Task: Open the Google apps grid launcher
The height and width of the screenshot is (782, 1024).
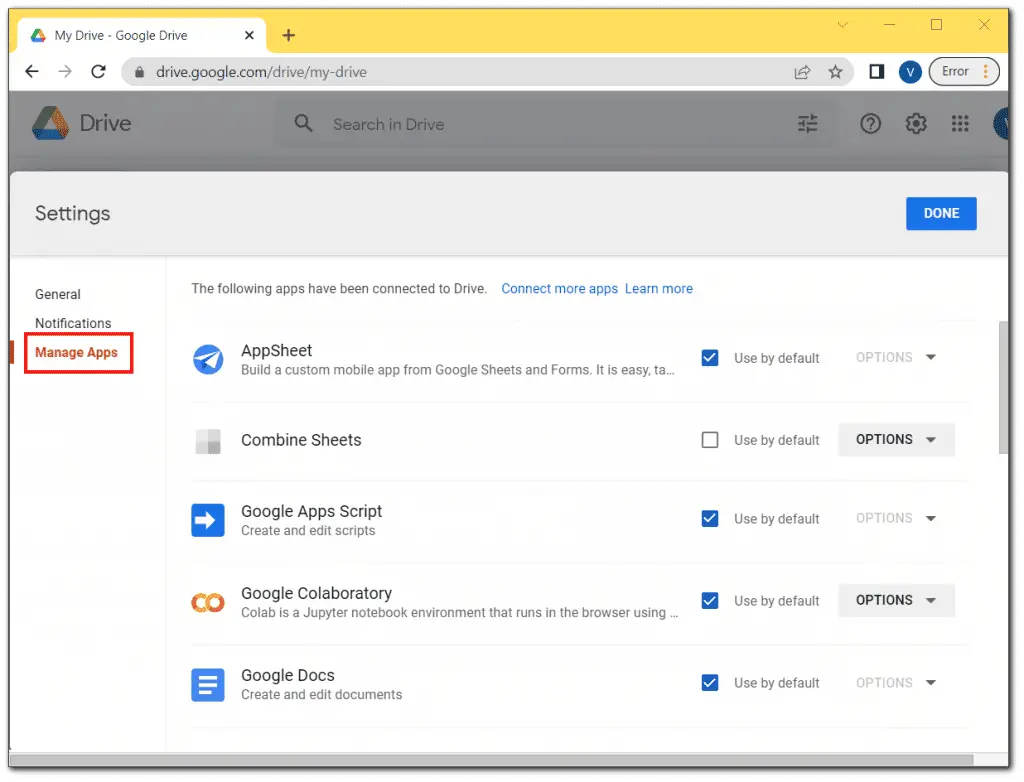Action: pos(960,123)
